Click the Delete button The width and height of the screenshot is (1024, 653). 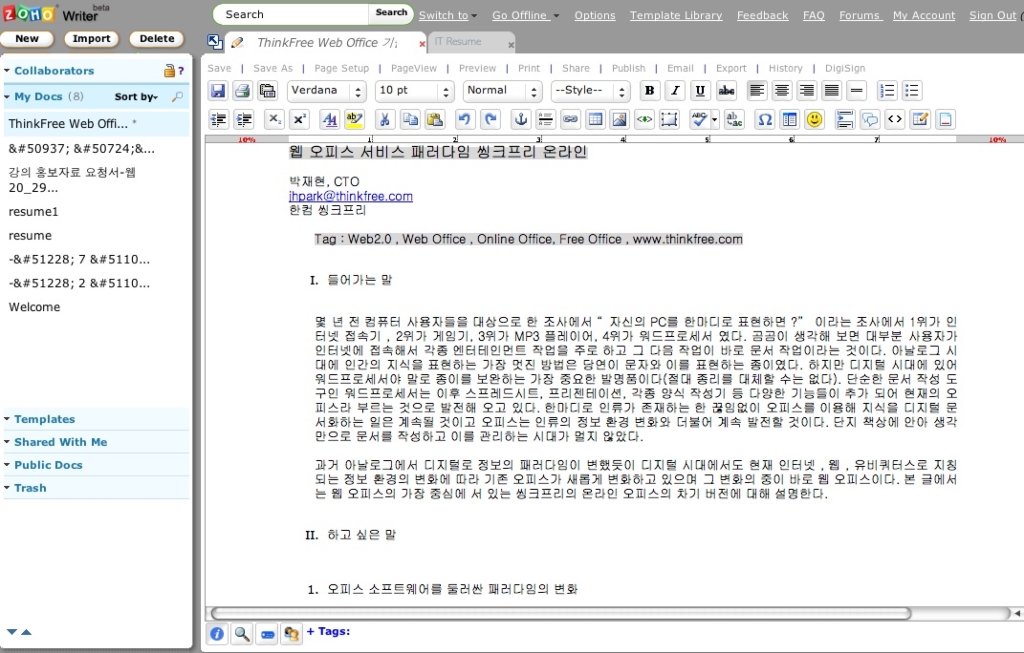tap(157, 39)
